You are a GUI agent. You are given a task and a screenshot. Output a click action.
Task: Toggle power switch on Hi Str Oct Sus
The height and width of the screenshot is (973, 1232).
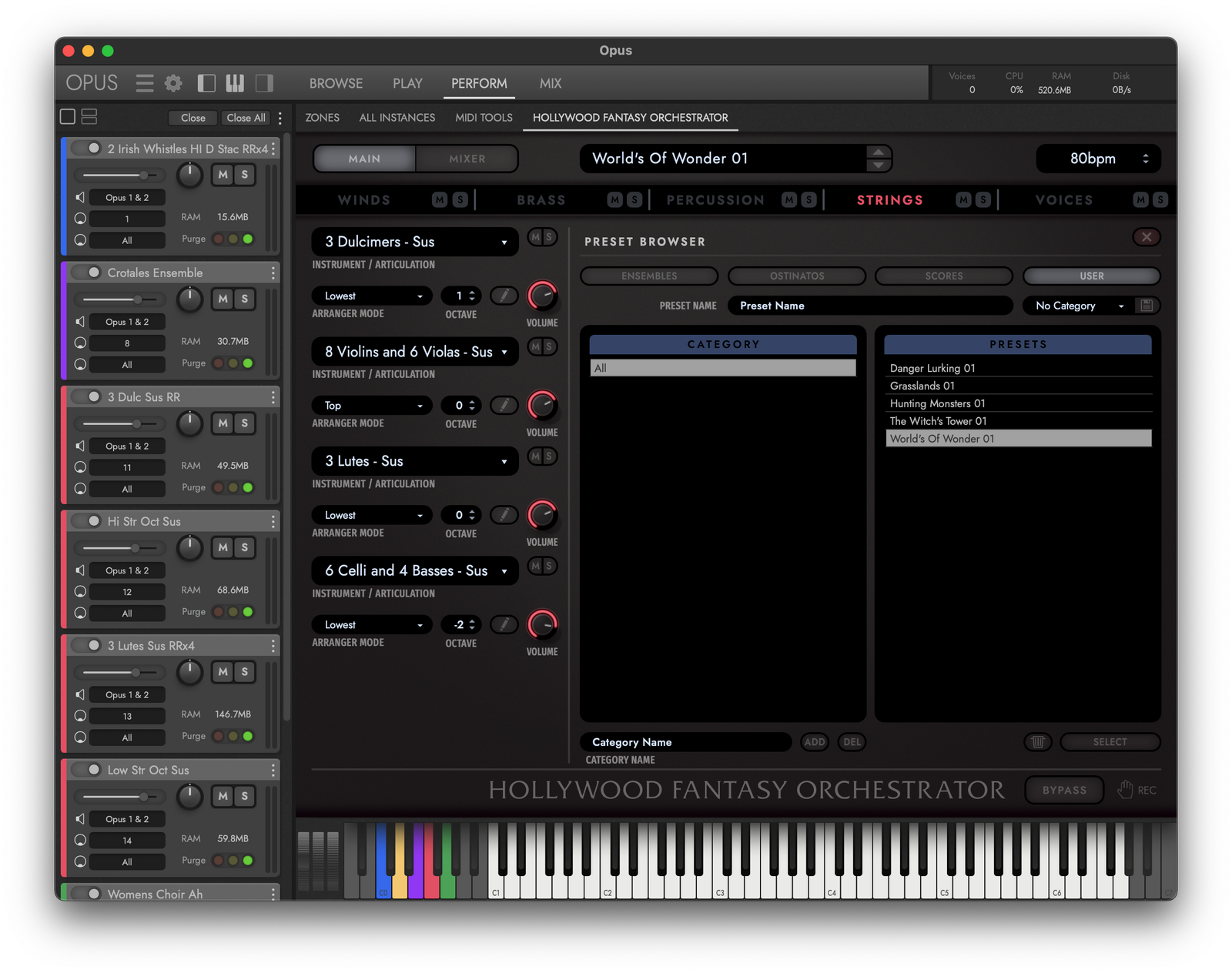coord(89,521)
